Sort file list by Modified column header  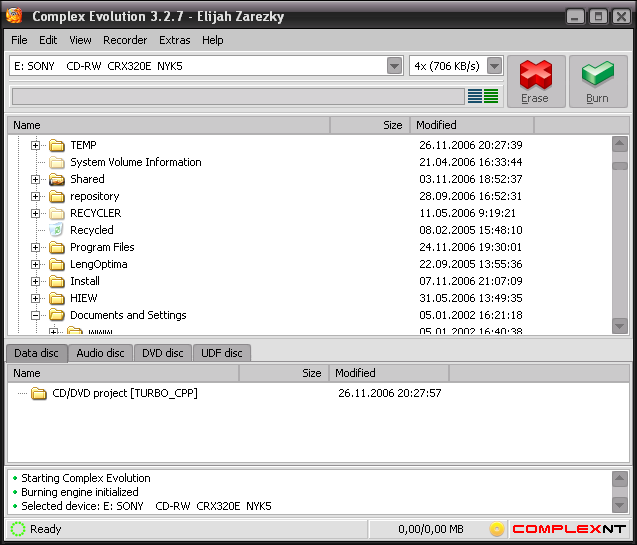[x=470, y=125]
